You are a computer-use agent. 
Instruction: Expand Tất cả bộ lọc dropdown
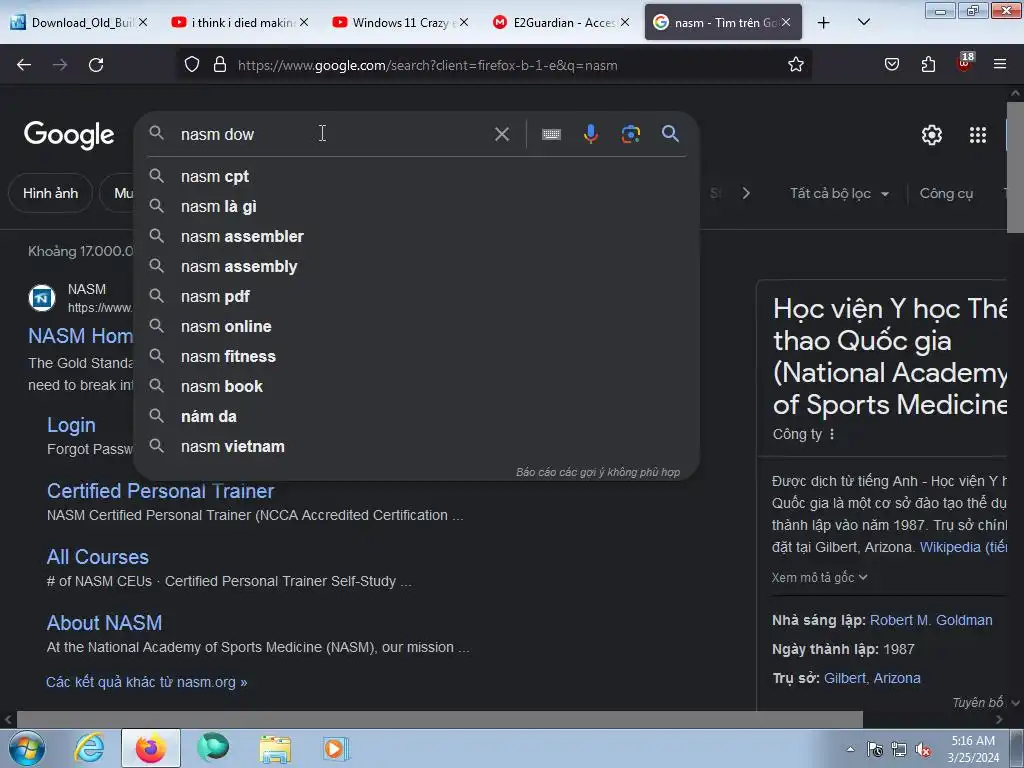(x=839, y=193)
